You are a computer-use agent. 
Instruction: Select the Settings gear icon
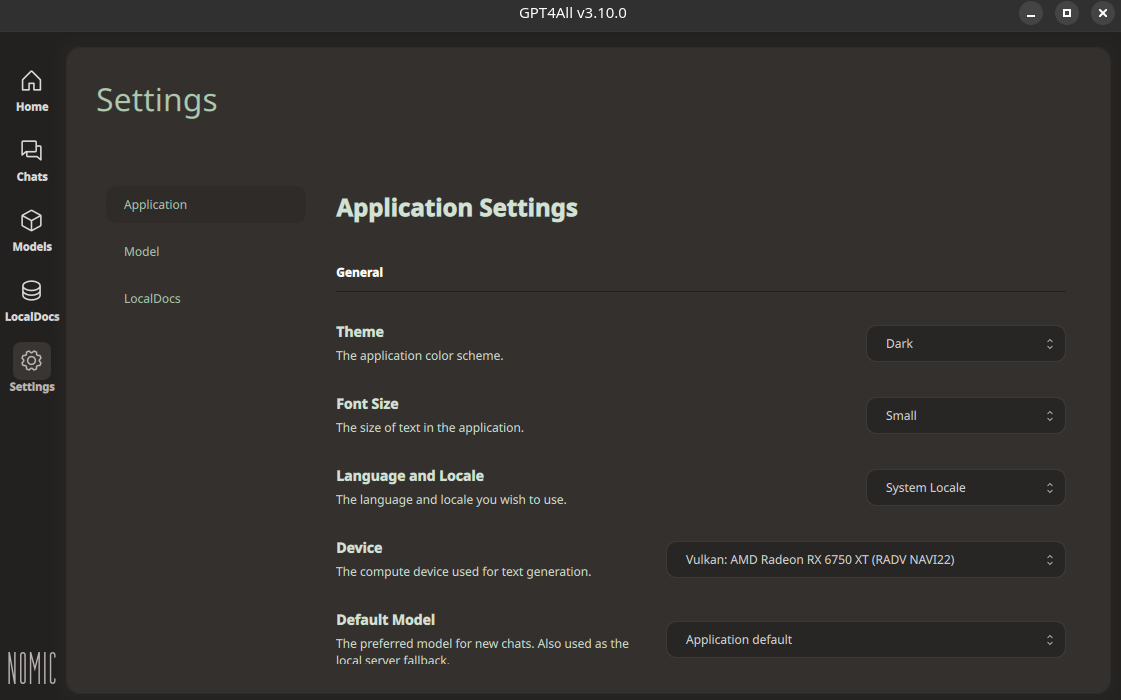click(x=31, y=361)
